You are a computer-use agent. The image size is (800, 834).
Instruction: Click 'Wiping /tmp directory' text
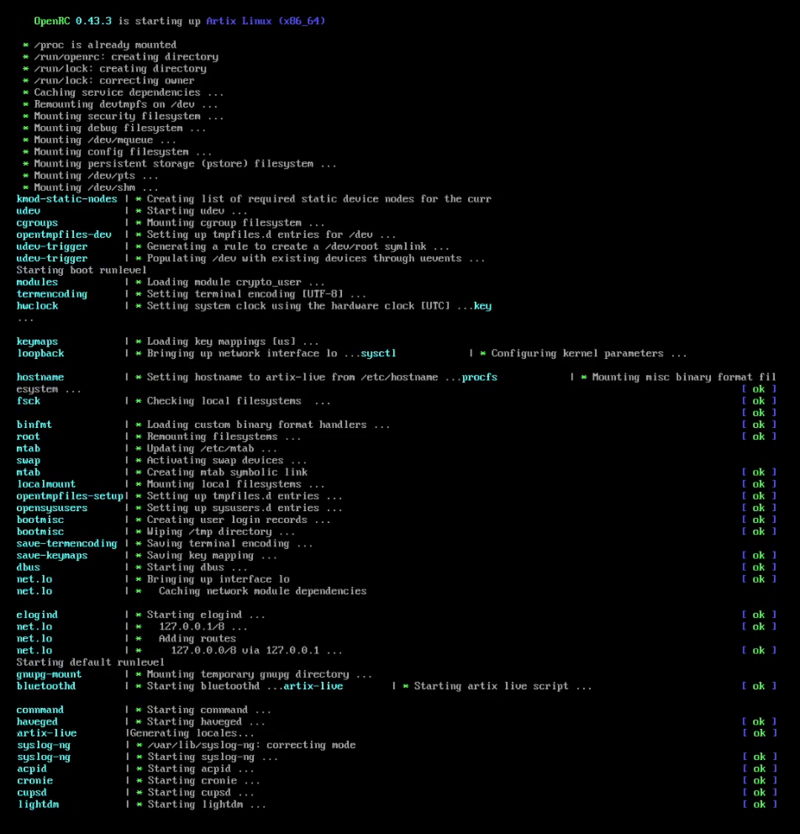(x=221, y=532)
